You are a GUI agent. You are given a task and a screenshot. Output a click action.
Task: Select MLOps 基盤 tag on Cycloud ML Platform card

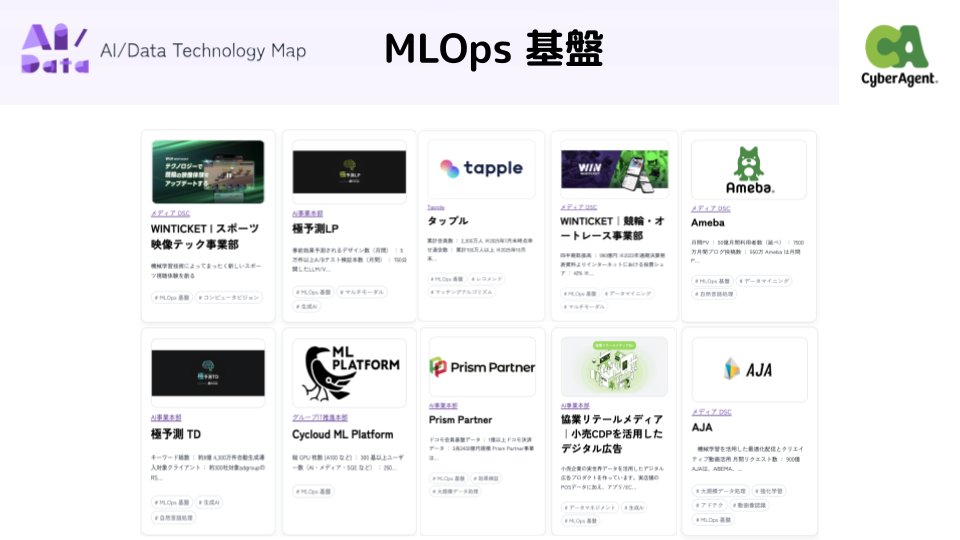click(x=313, y=492)
